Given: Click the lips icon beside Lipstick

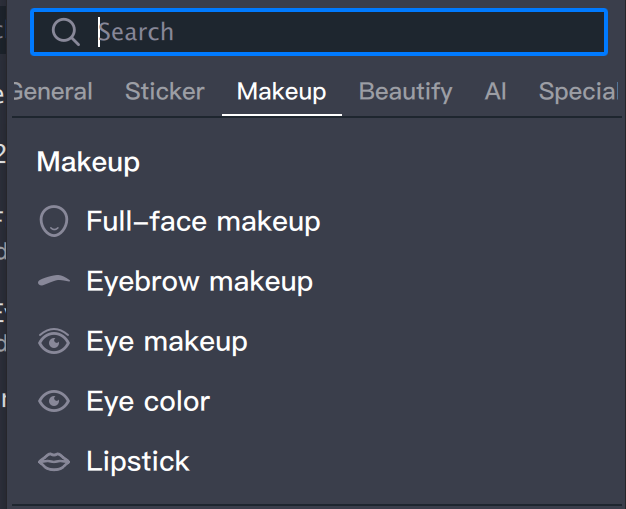Looking at the screenshot, I should pos(54,462).
